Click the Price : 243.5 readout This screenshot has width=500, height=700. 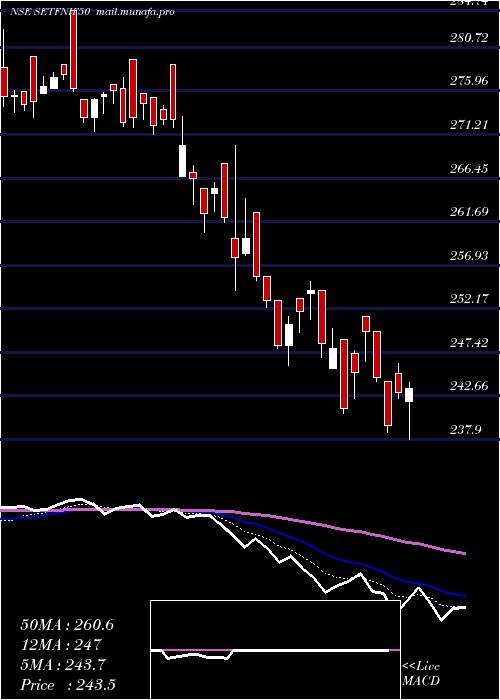(68, 685)
